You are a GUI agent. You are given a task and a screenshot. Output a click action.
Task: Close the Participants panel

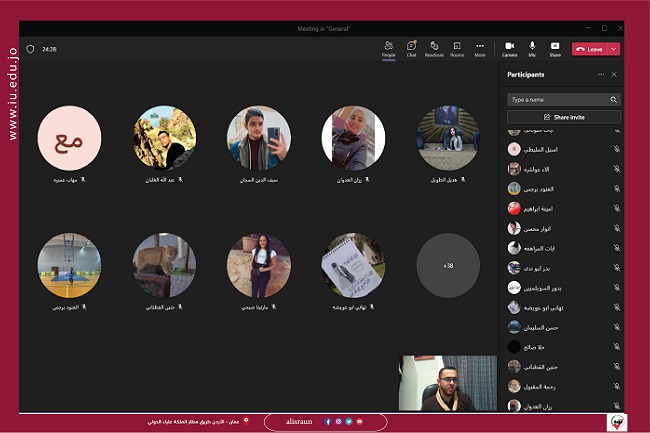pyautogui.click(x=614, y=74)
